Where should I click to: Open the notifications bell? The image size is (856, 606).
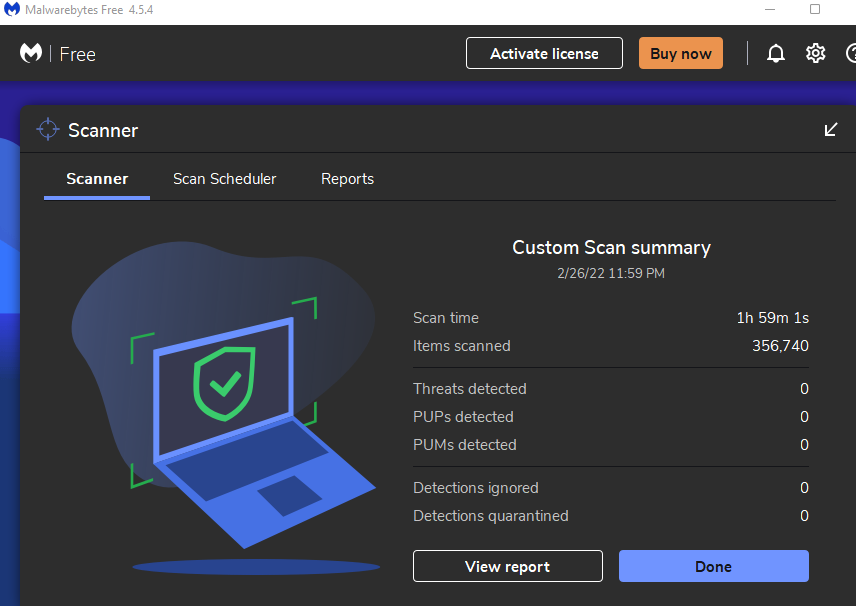[x=776, y=54]
